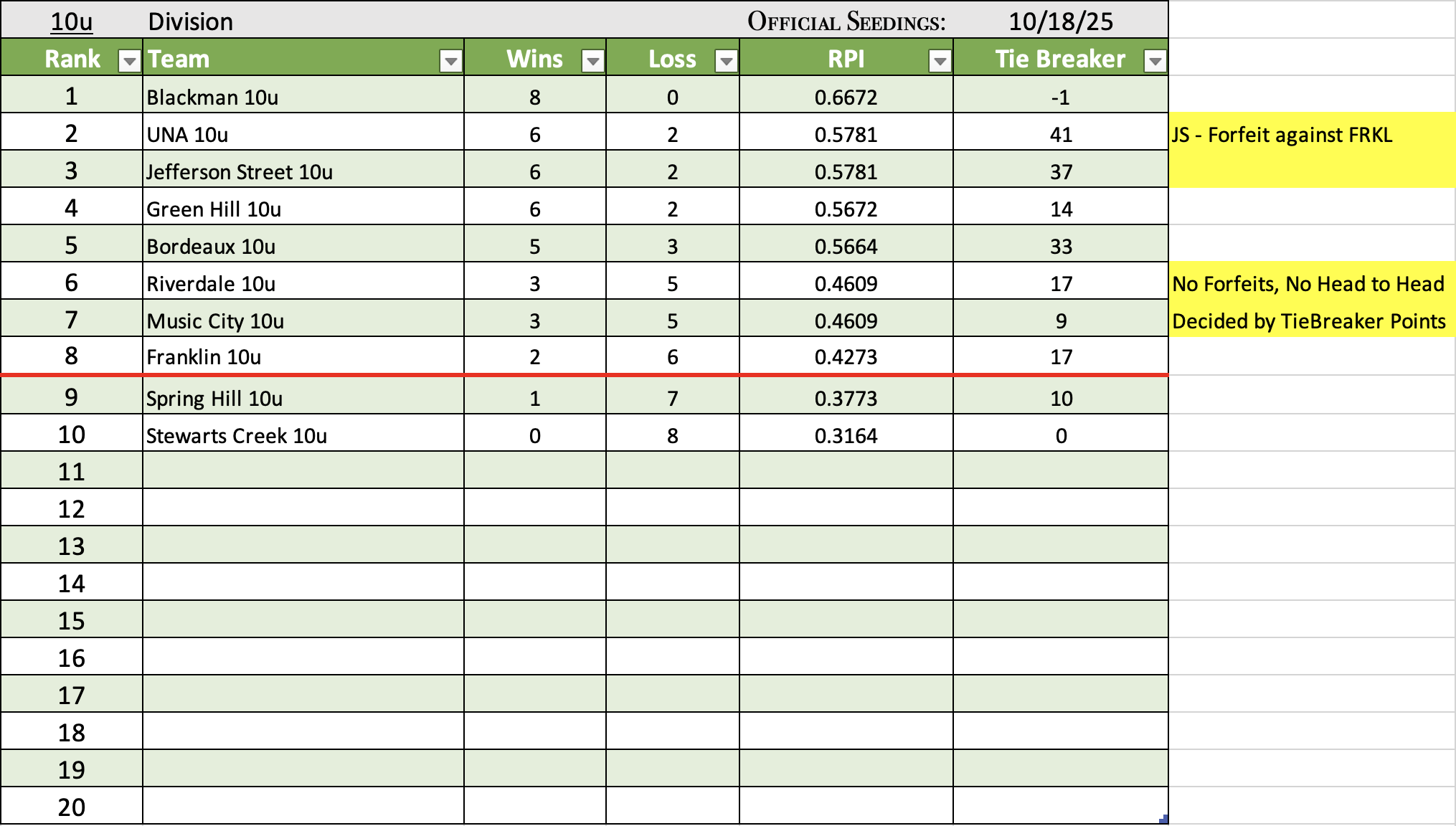Click the 10/18/25 seeding date cell
The height and width of the screenshot is (826, 1456).
point(1060,22)
